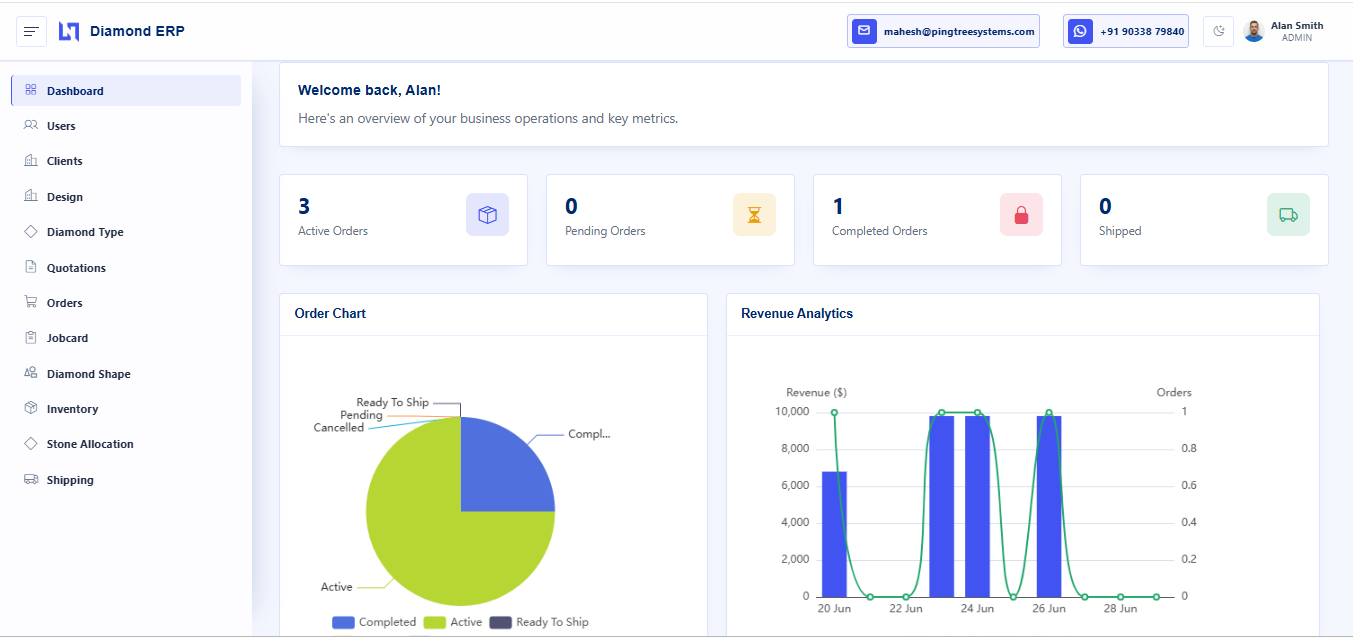Toggle Ready To Ship legend item
This screenshot has width=1353, height=637.
[x=539, y=622]
